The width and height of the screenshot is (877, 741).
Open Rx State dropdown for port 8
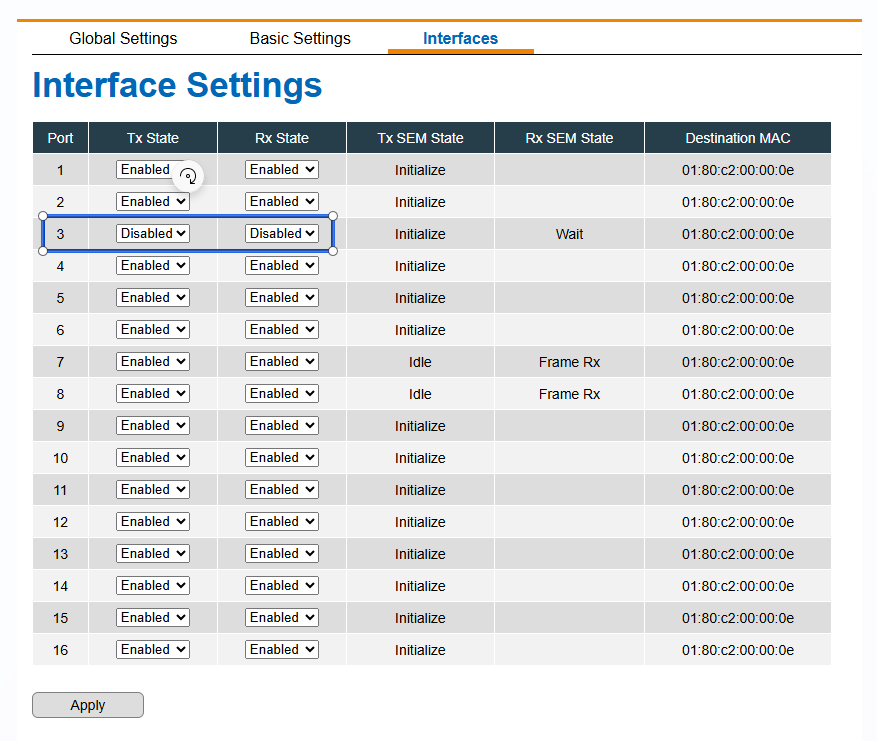tap(282, 393)
